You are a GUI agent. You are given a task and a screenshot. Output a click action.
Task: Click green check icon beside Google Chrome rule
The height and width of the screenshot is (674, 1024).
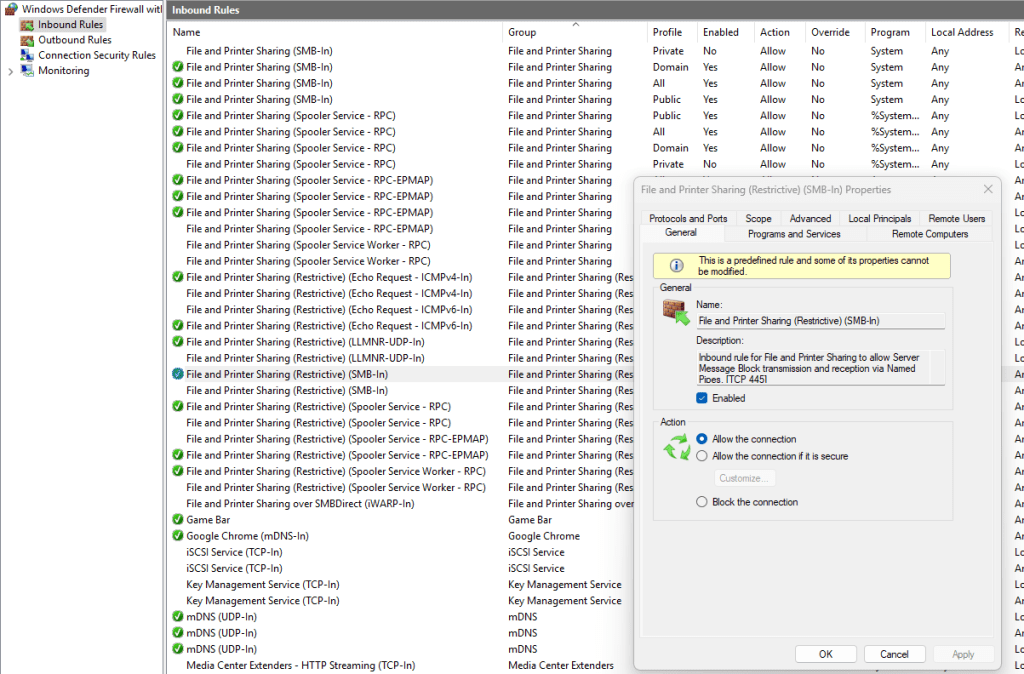[x=178, y=536]
